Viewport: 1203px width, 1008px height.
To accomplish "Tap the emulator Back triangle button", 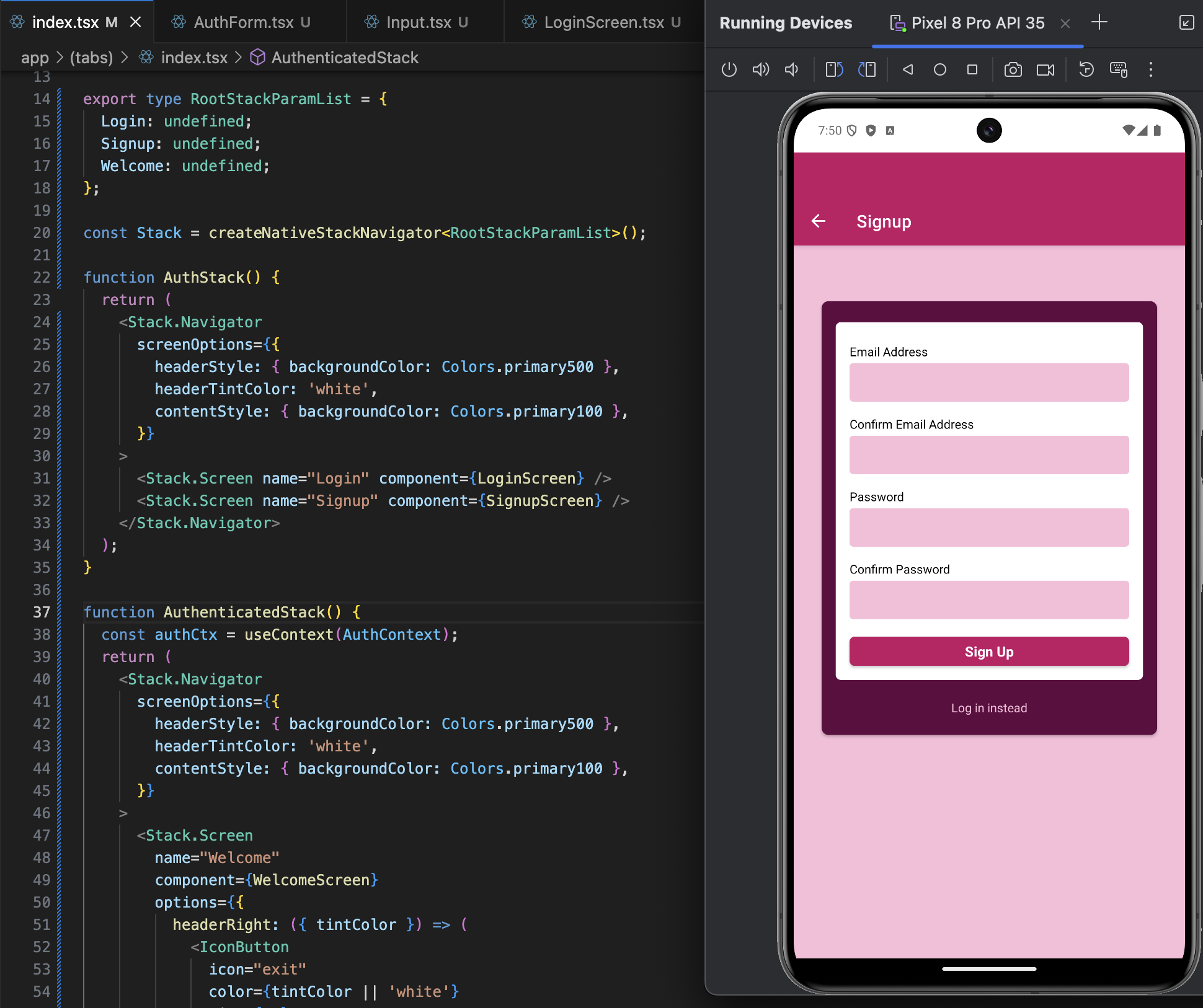I will [x=908, y=69].
